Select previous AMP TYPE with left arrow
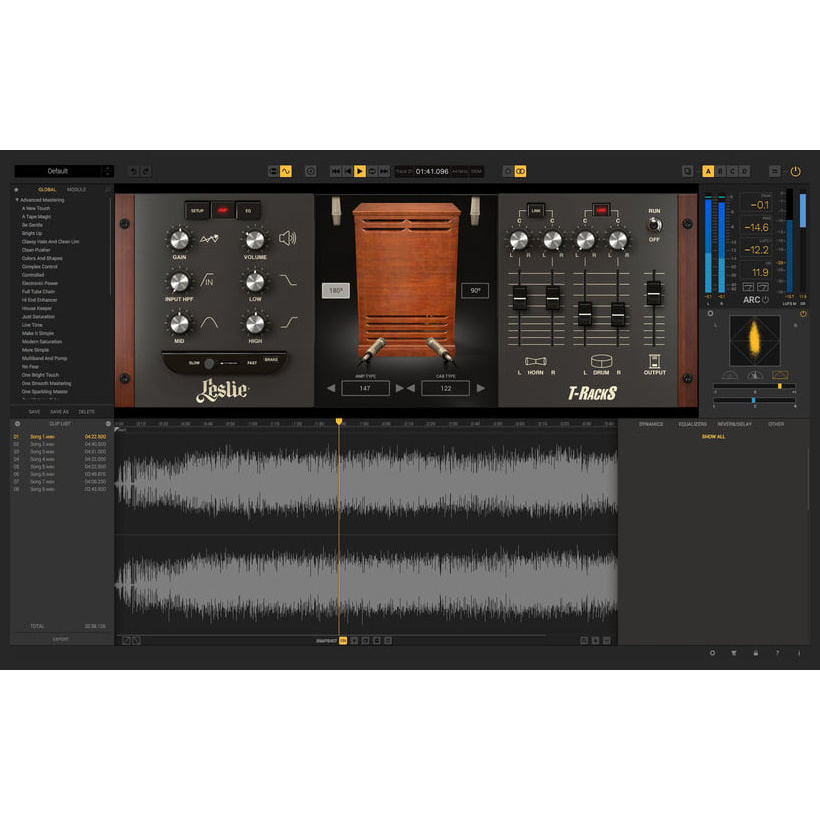Screen dimensions: 820x820 pyautogui.click(x=331, y=389)
